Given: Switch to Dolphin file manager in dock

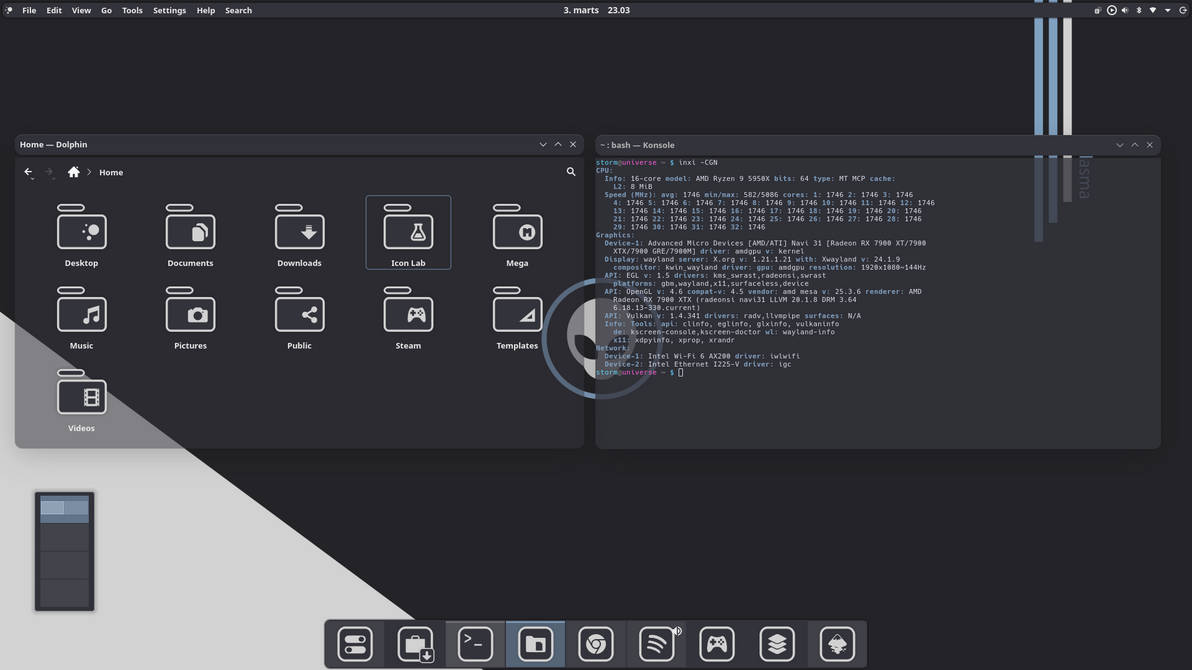Looking at the screenshot, I should [x=535, y=644].
